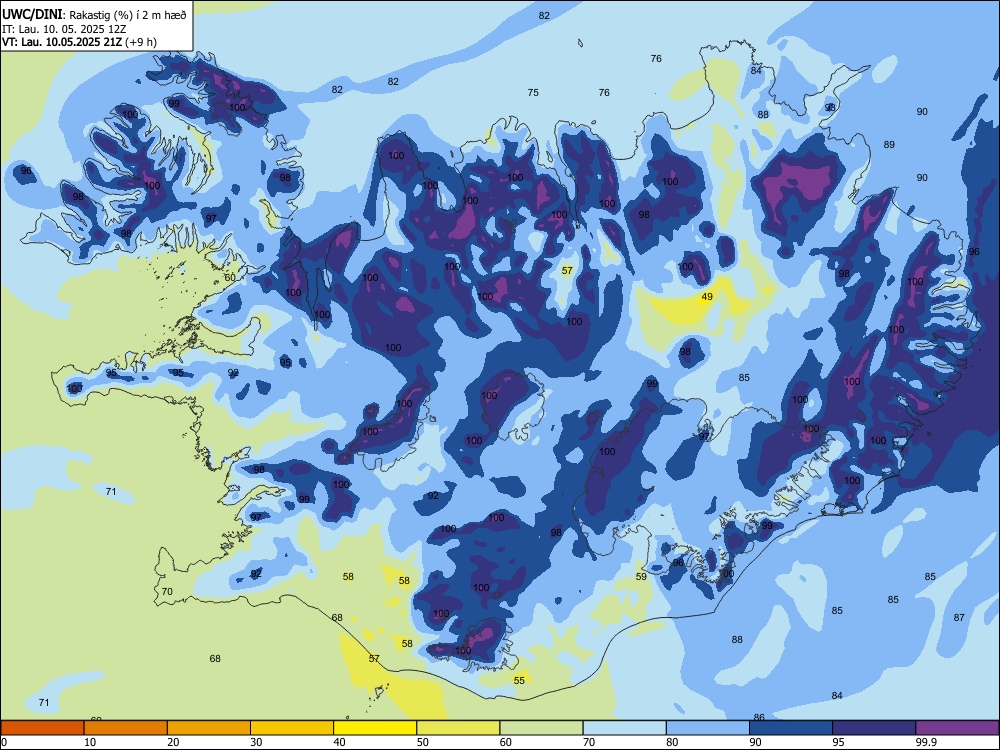Click the 59 value in southeast Iceland
The height and width of the screenshot is (750, 1000).
click(x=641, y=577)
